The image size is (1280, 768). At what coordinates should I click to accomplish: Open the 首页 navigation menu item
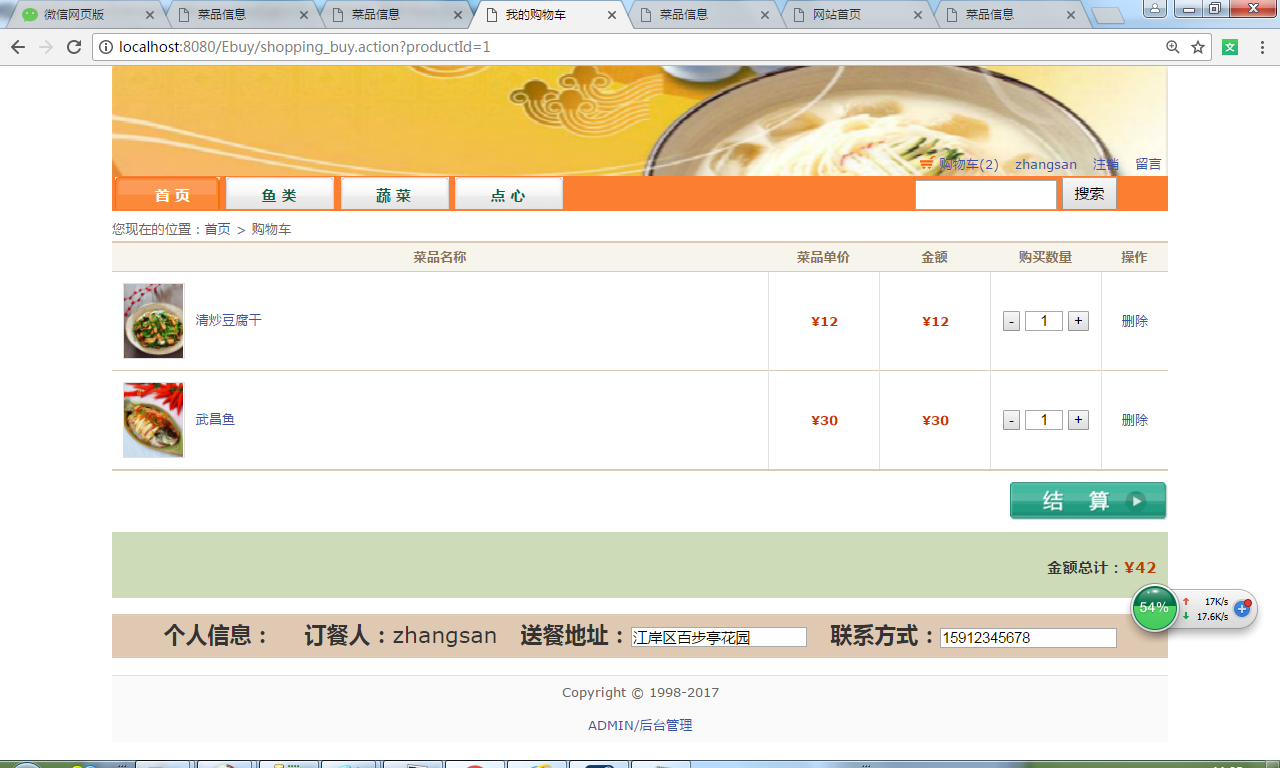[x=168, y=194]
